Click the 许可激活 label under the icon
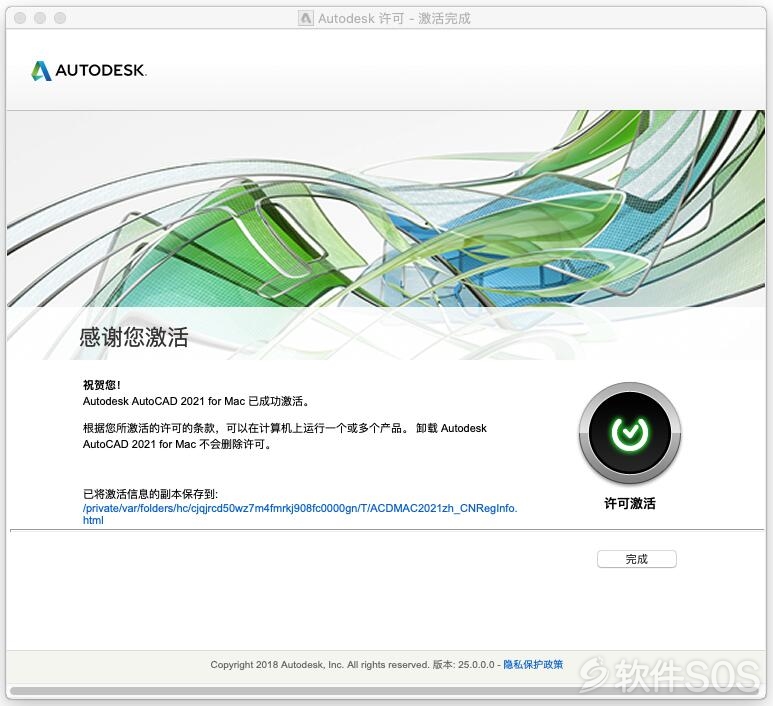Image resolution: width=773 pixels, height=706 pixels. coord(630,503)
